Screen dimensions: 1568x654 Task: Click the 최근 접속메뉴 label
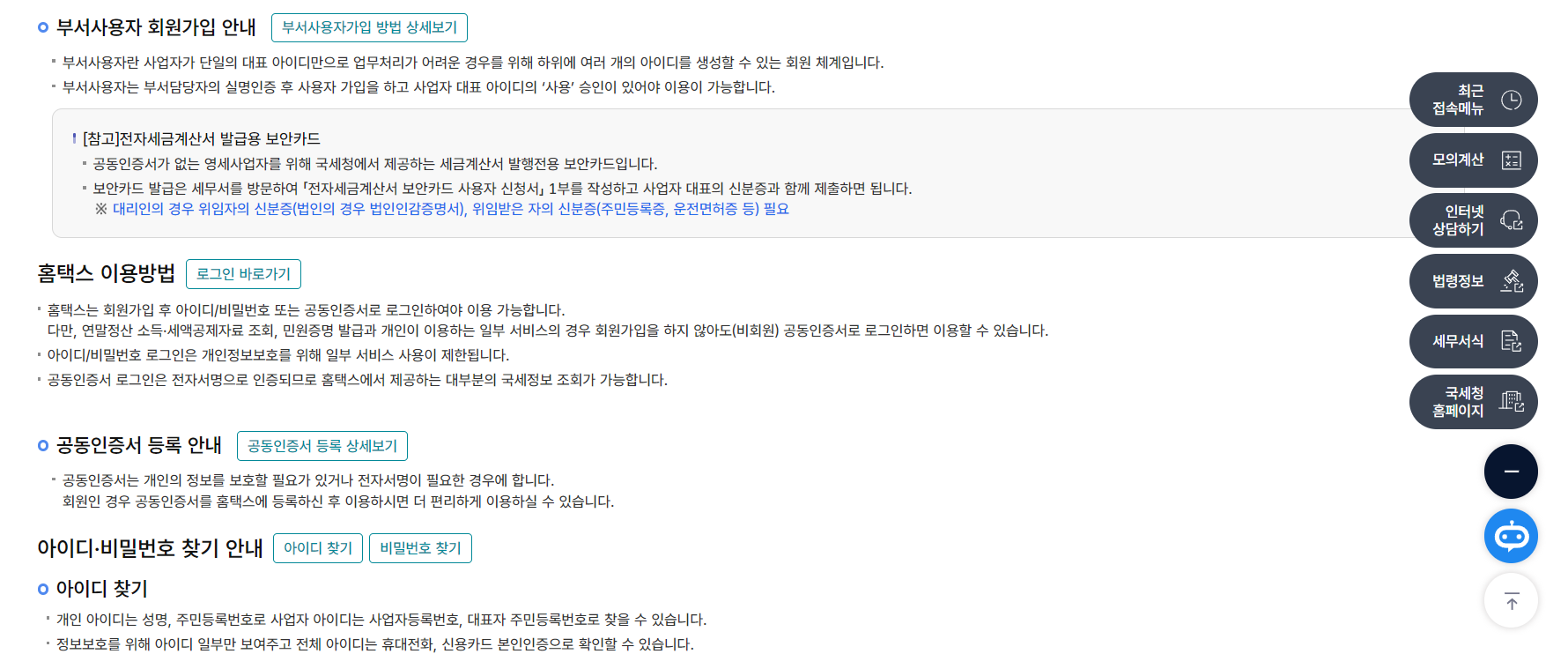tap(1458, 100)
